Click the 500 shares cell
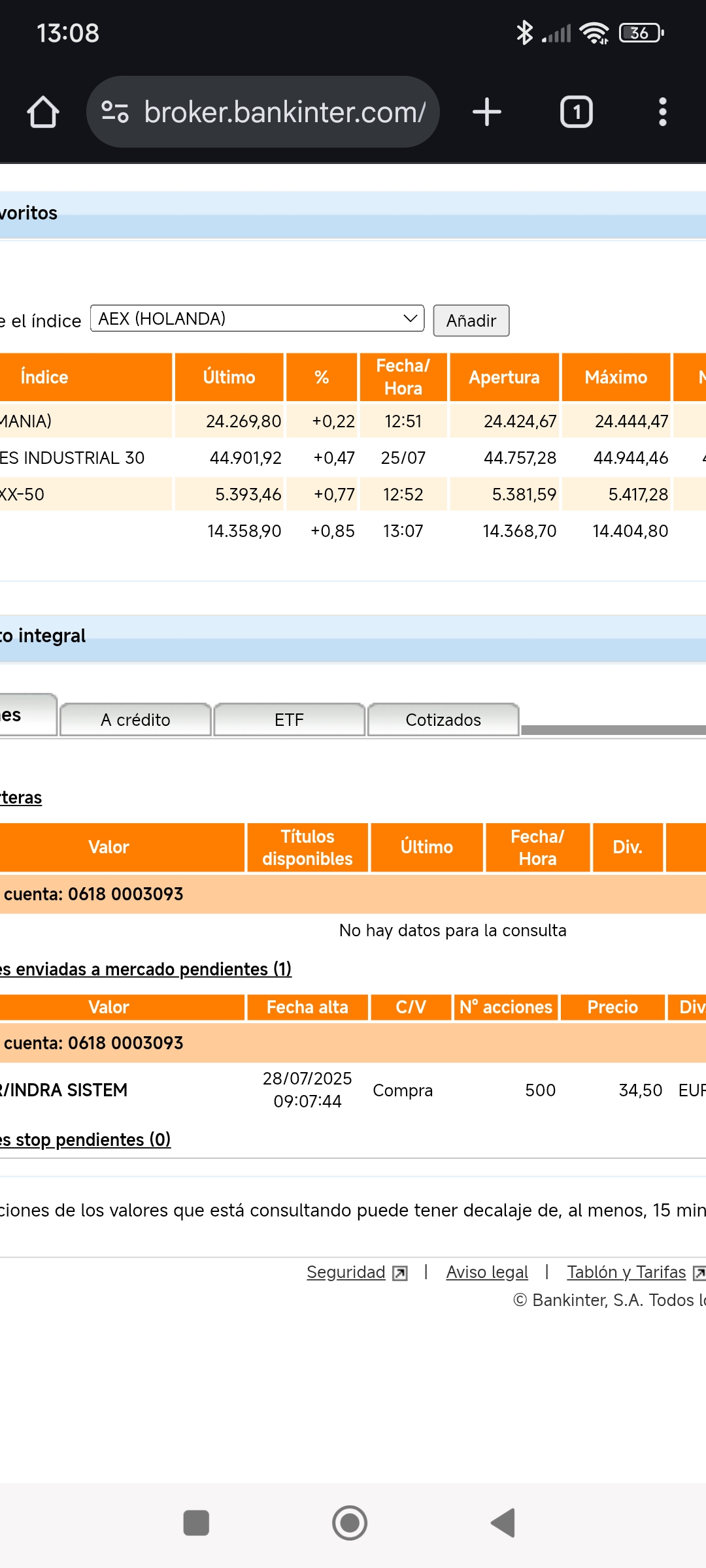This screenshot has height=1568, width=706. [x=541, y=1090]
